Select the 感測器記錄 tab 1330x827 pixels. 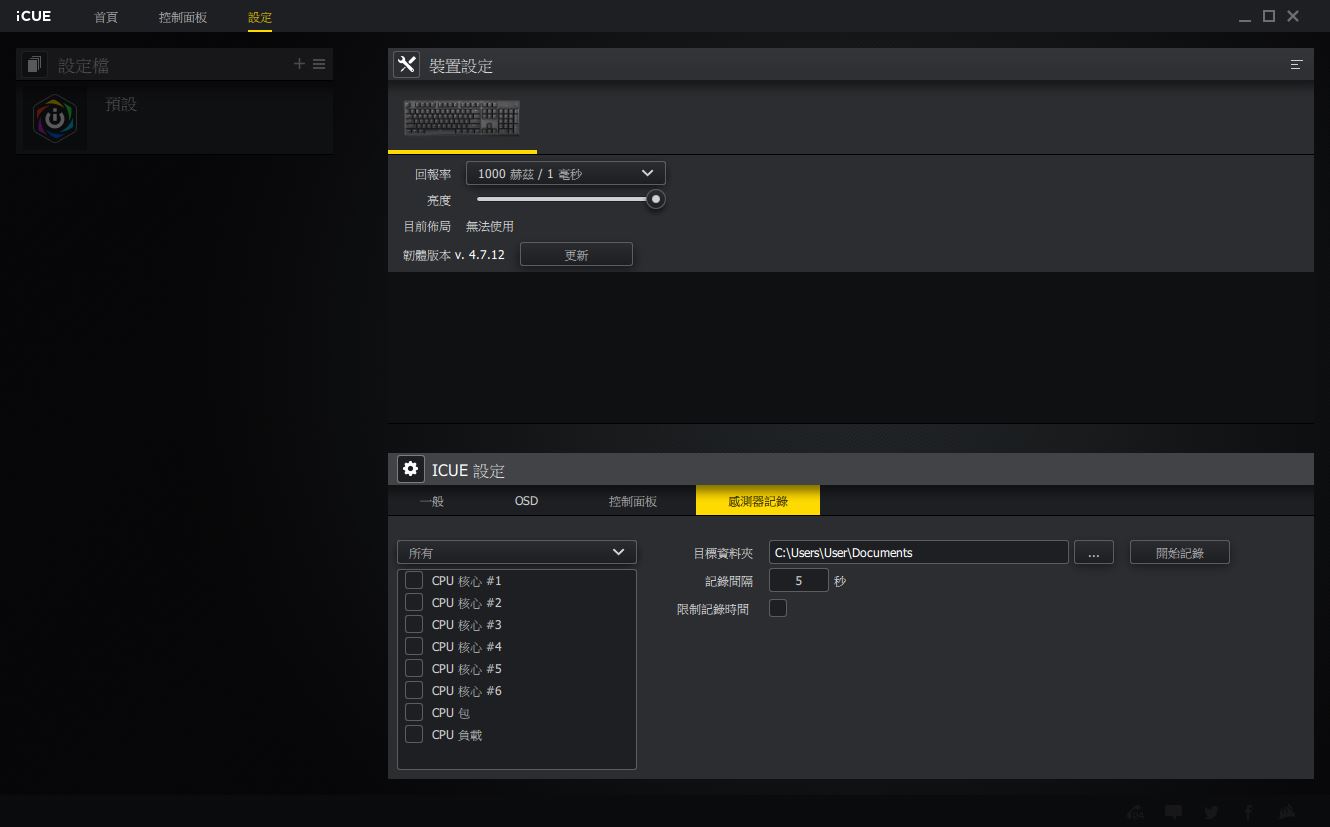tap(758, 501)
